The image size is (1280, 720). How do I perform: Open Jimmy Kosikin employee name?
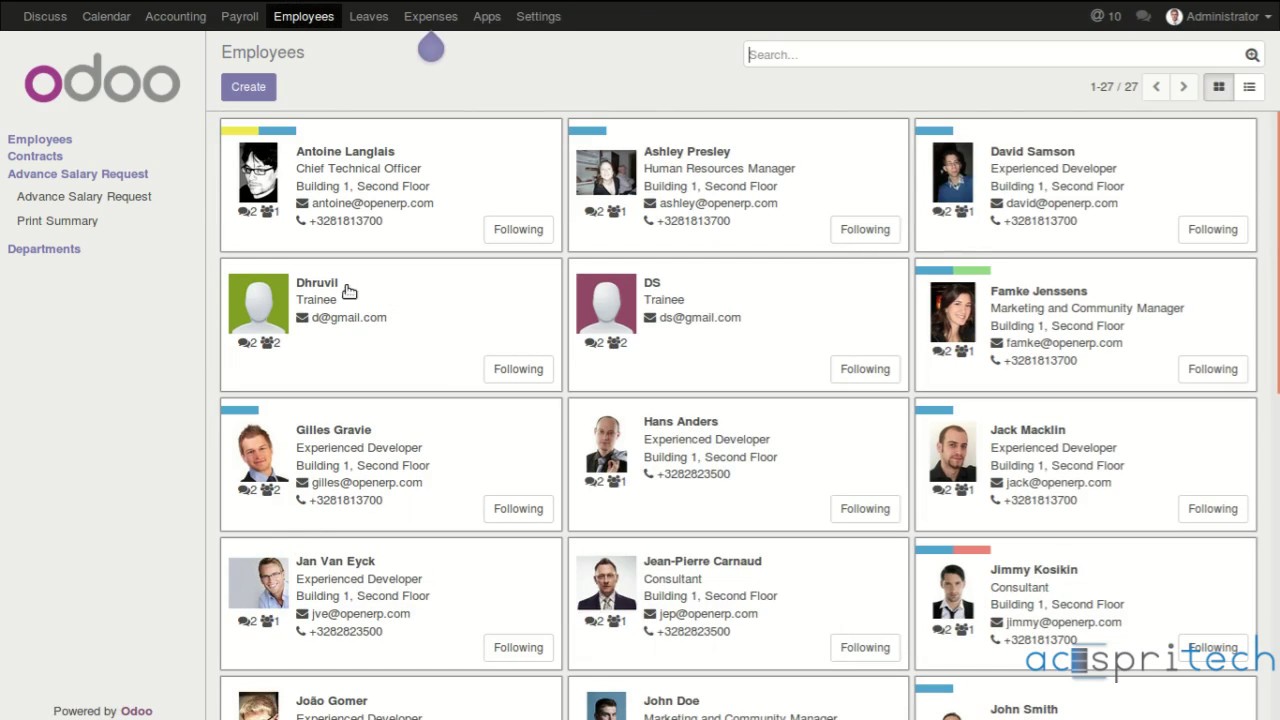point(1033,569)
